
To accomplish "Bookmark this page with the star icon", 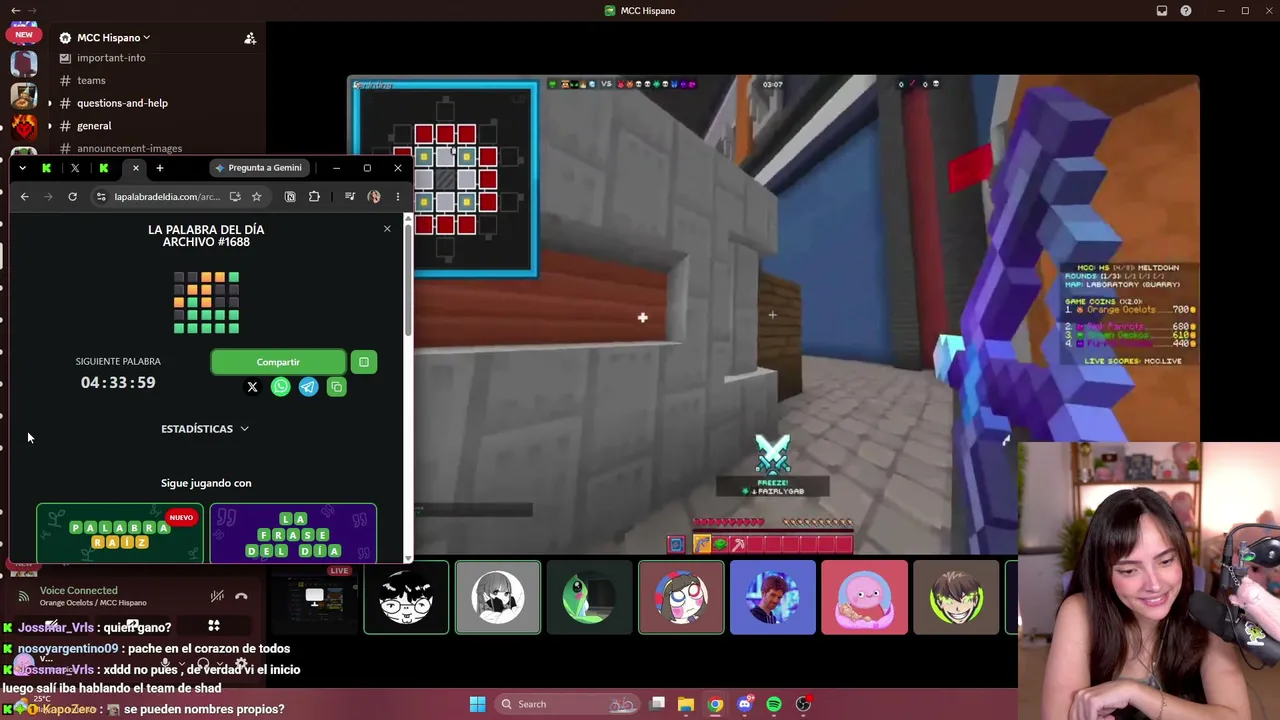I will 256,197.
